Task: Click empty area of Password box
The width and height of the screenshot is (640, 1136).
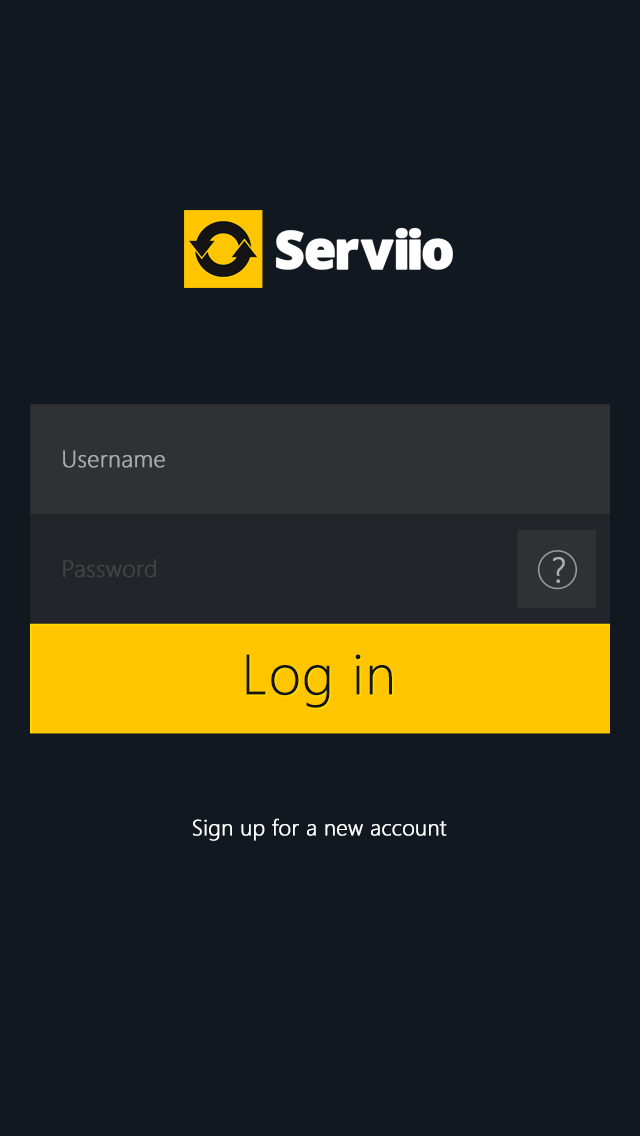Action: coord(333,569)
